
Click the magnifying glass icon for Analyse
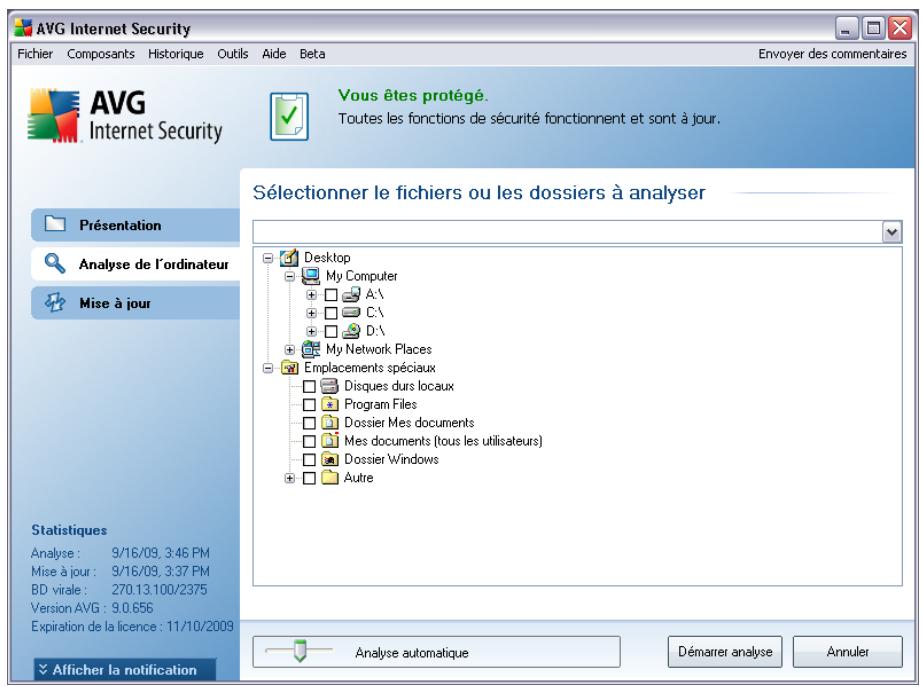[x=55, y=263]
